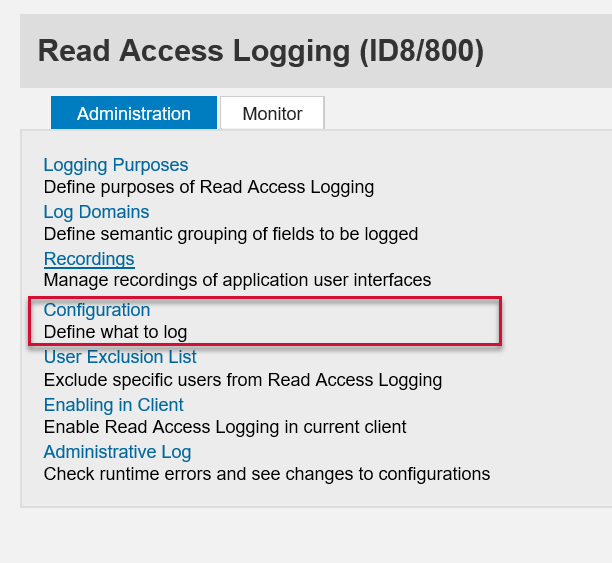
Task: Click the underlined Recordings link
Action: (89, 259)
